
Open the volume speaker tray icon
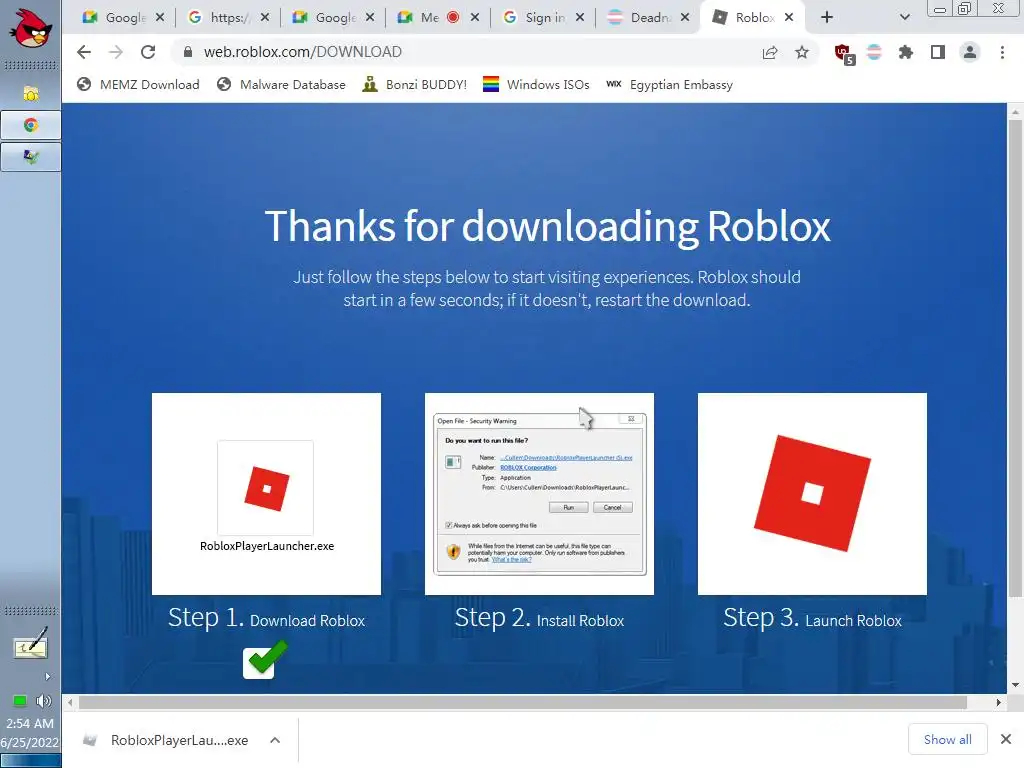click(x=44, y=701)
